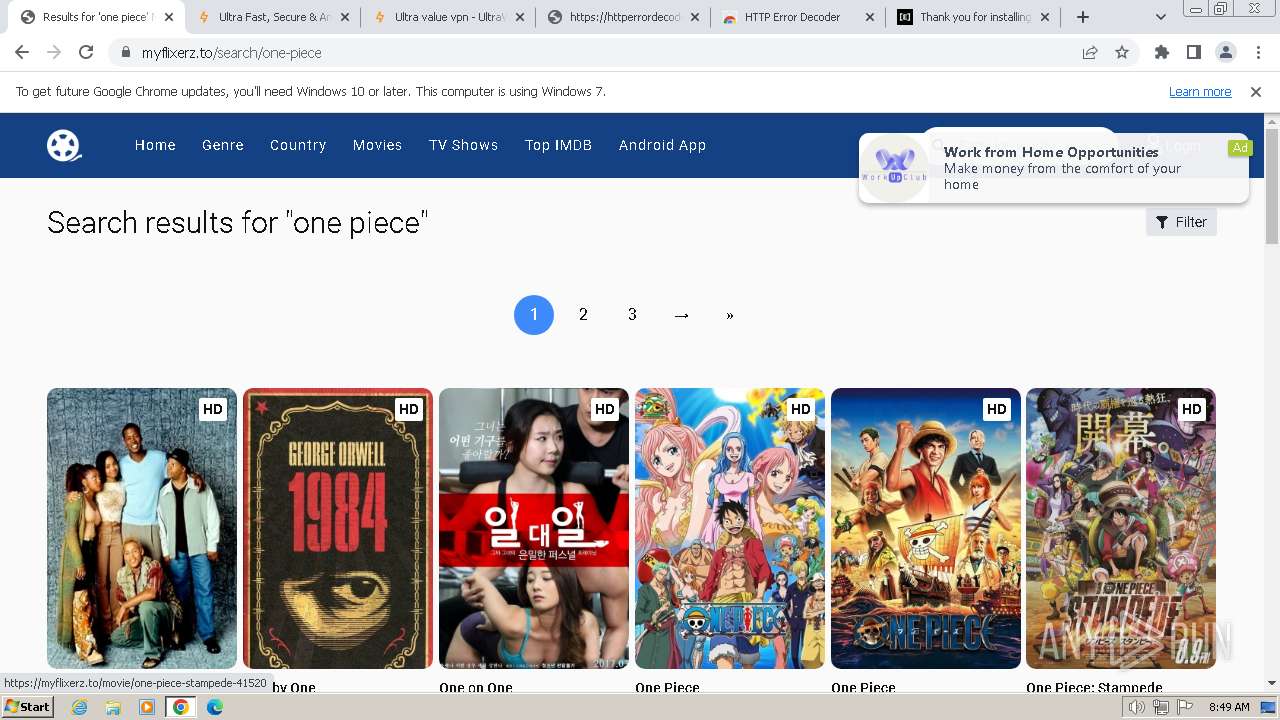This screenshot has height=720, width=1280.
Task: Click the Chrome taskbar icon
Action: click(181, 707)
